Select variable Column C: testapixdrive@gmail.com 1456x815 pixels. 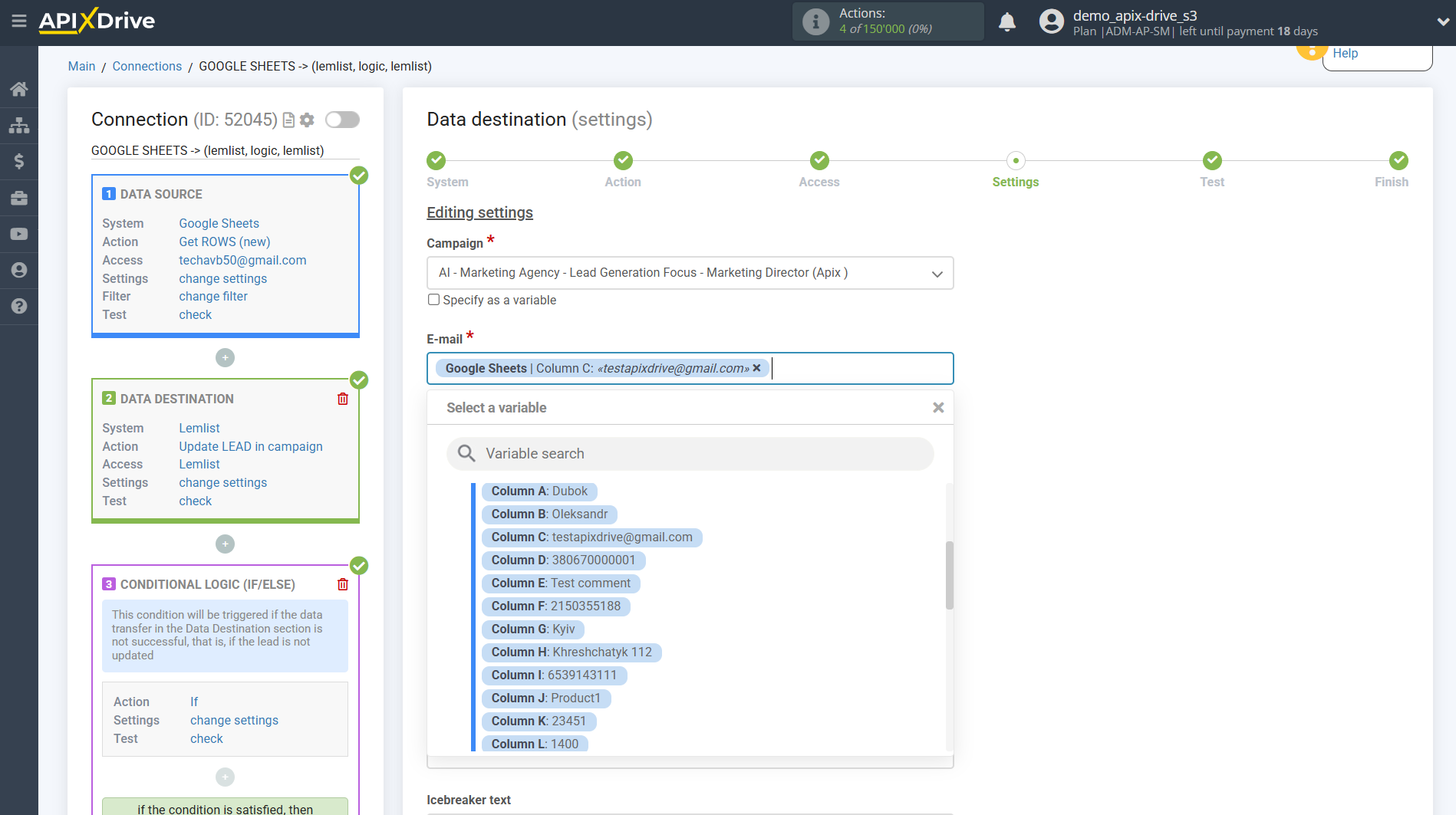click(x=591, y=537)
